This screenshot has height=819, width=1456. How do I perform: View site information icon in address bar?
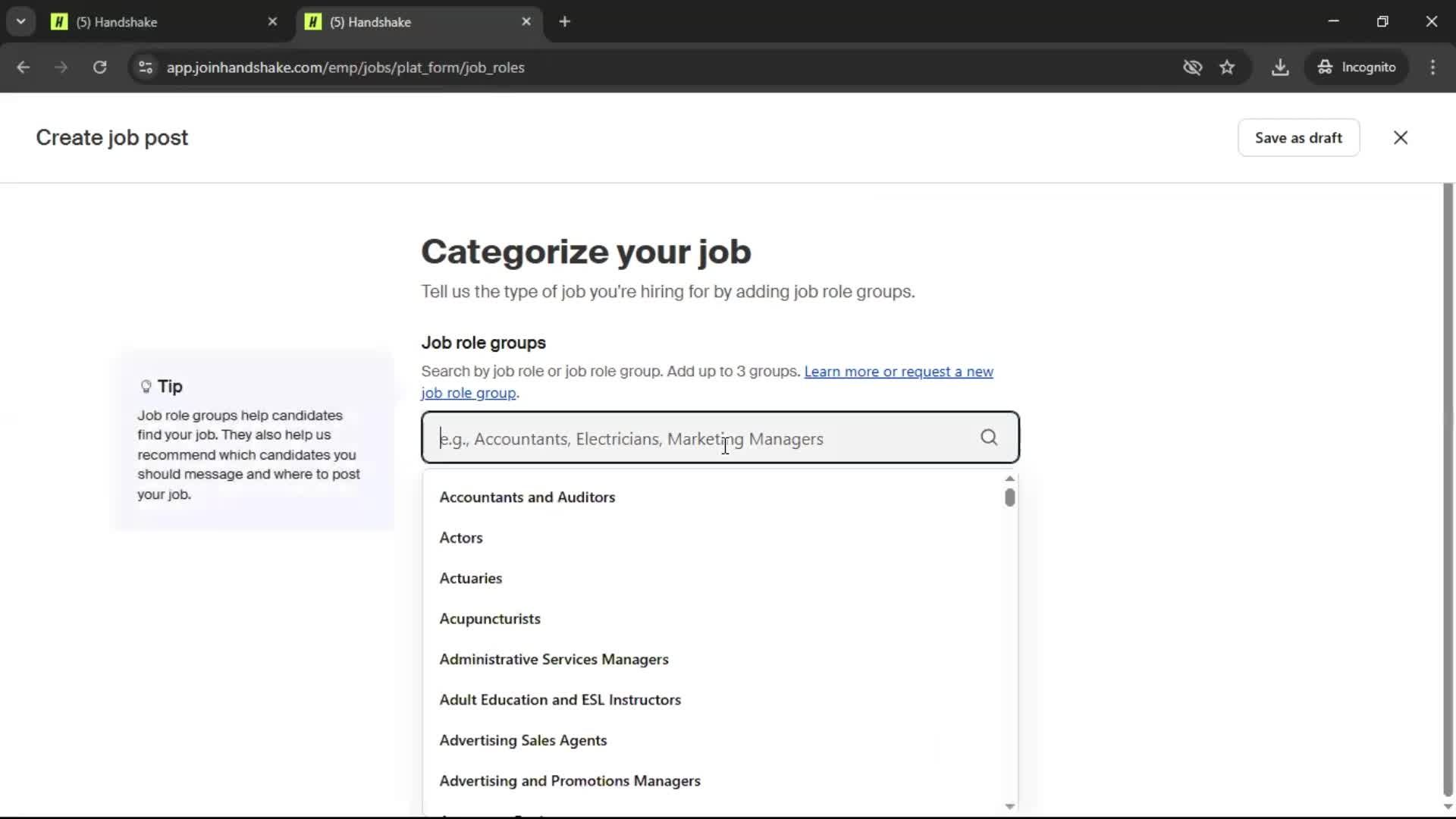coord(146,67)
